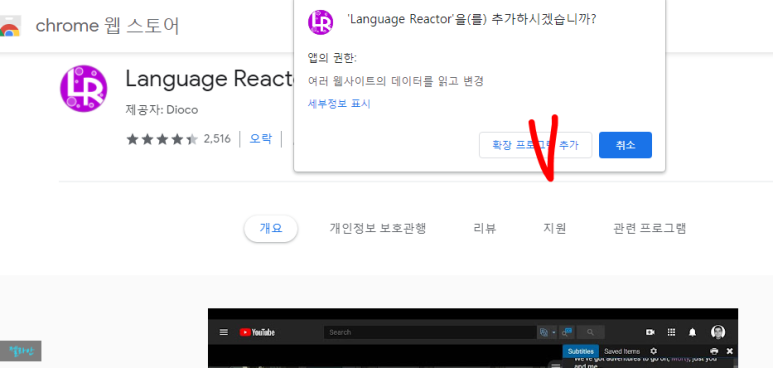Click the user avatar in preview
This screenshot has height=368, width=773.
click(718, 332)
